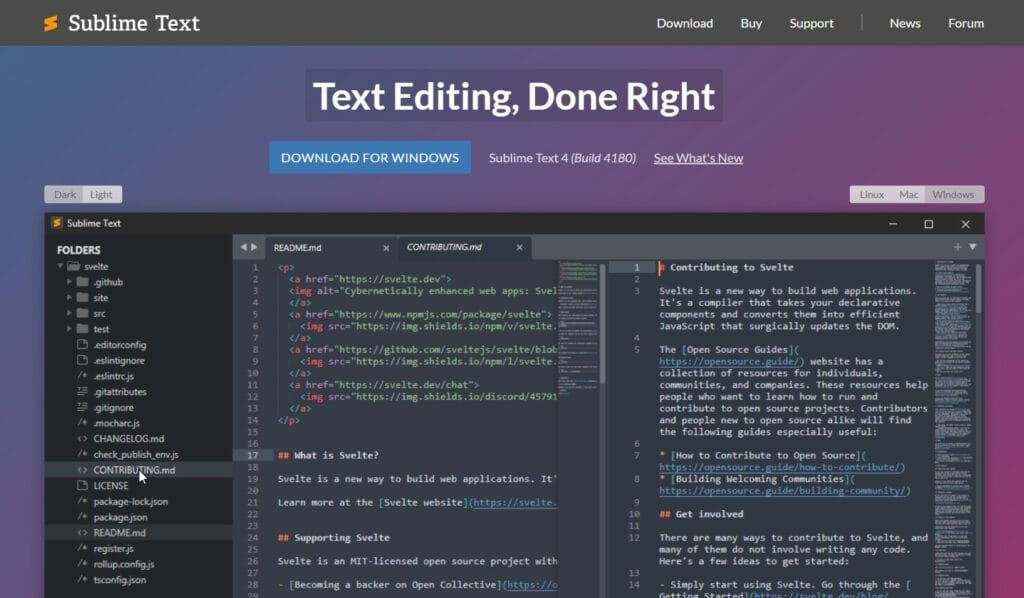The width and height of the screenshot is (1024, 598).
Task: Open the Buy page
Action: (751, 24)
